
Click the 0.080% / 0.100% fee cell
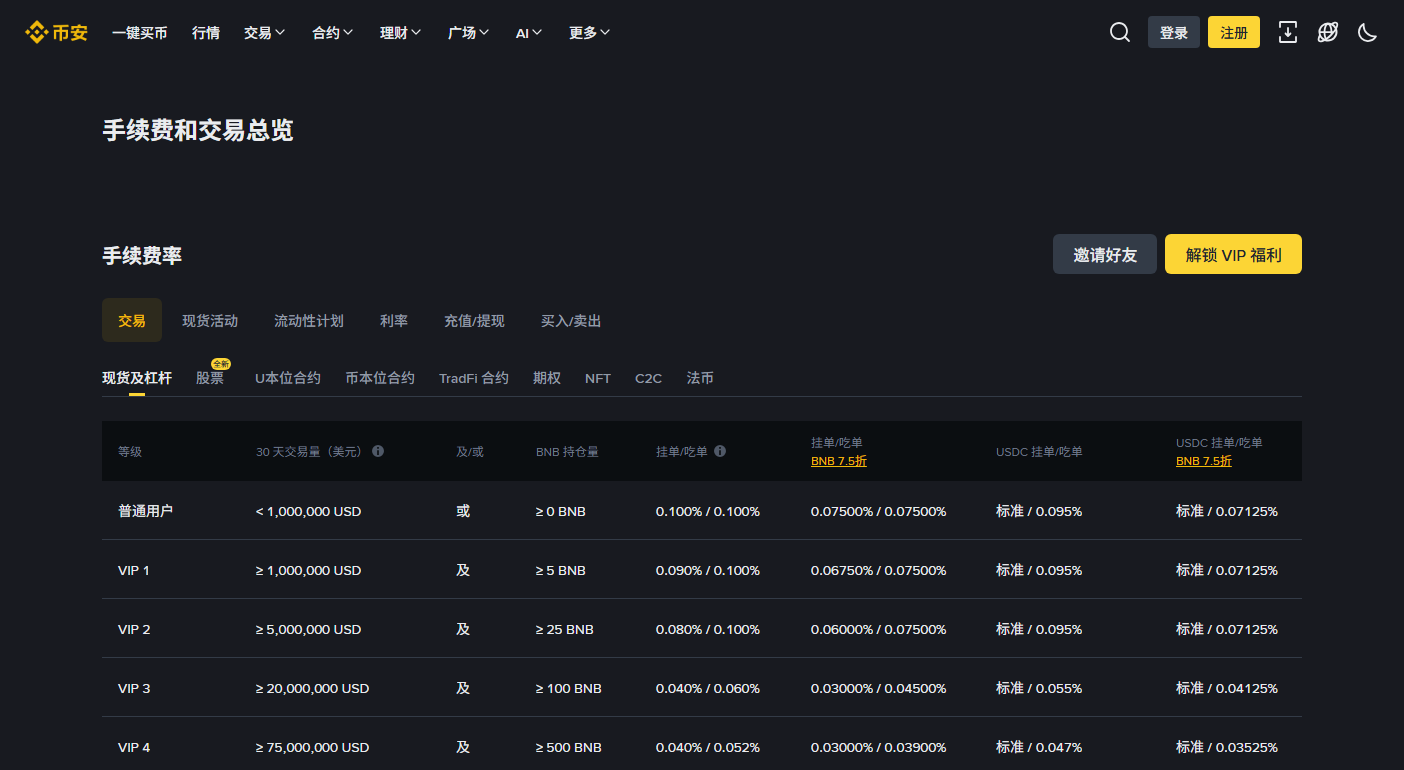708,629
